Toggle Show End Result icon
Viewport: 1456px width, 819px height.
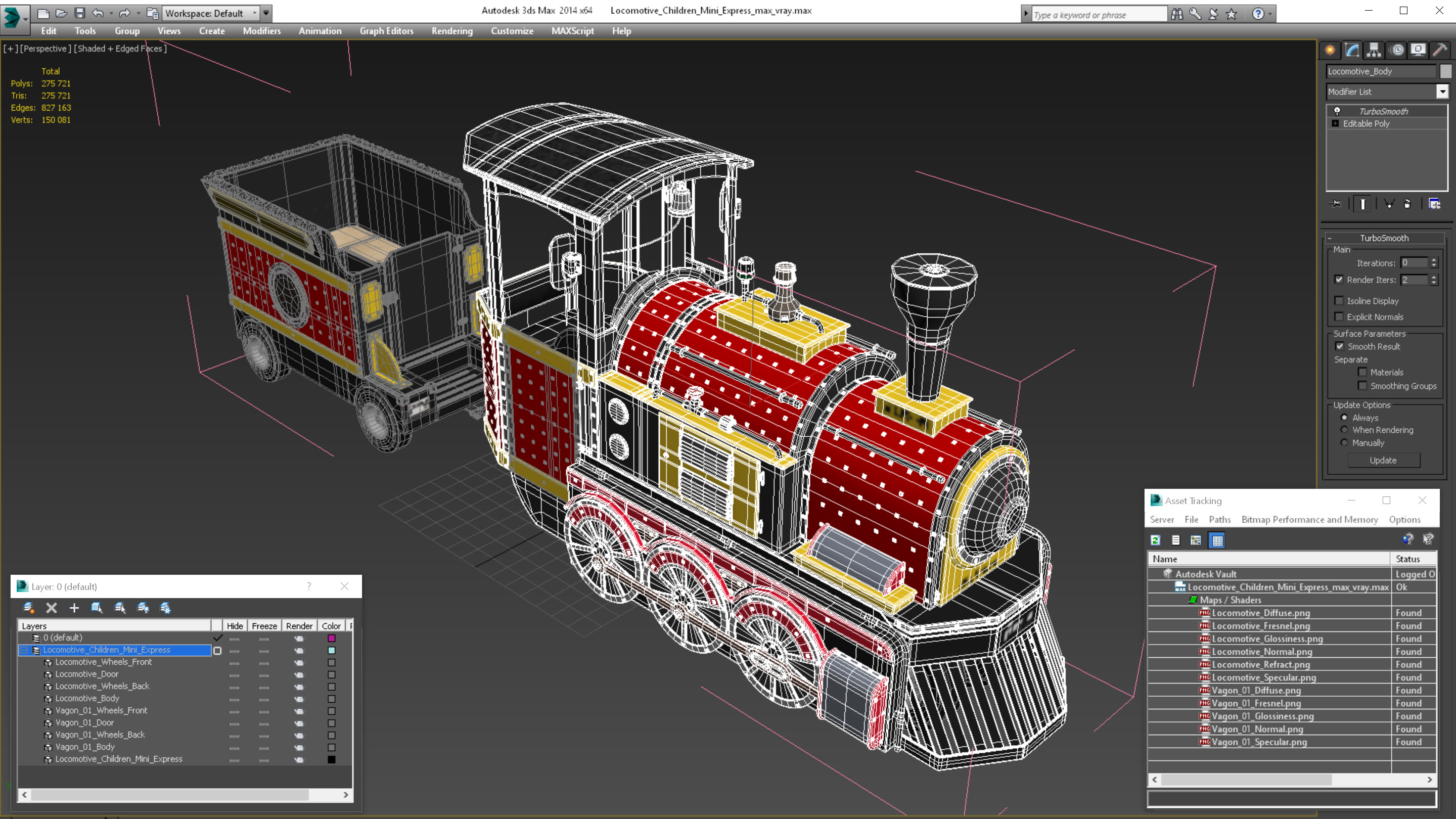1363,204
